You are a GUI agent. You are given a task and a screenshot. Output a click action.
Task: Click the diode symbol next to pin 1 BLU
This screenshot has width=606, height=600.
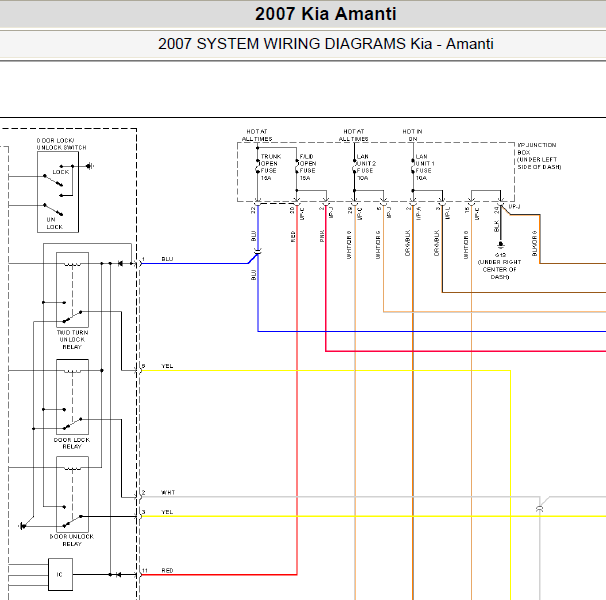120,264
